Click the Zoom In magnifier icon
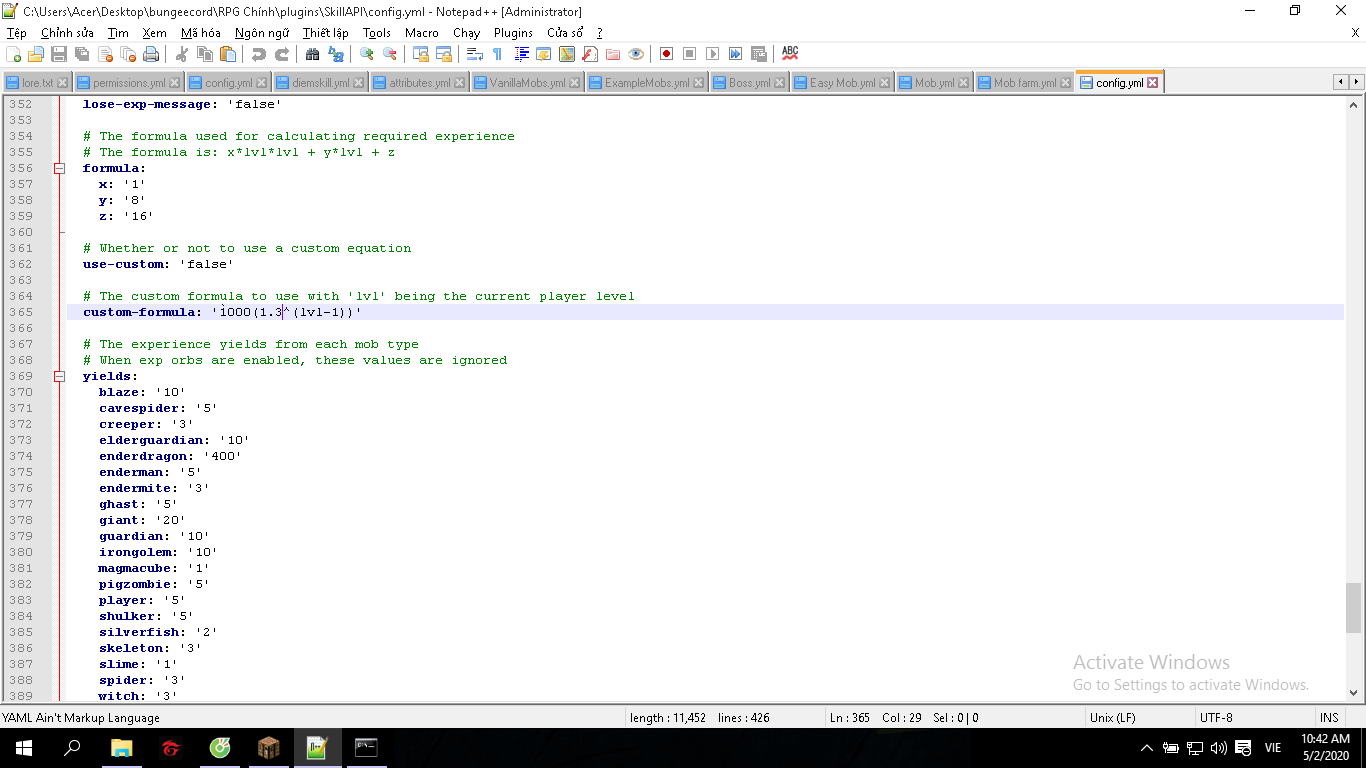This screenshot has width=1366, height=768. 367,54
